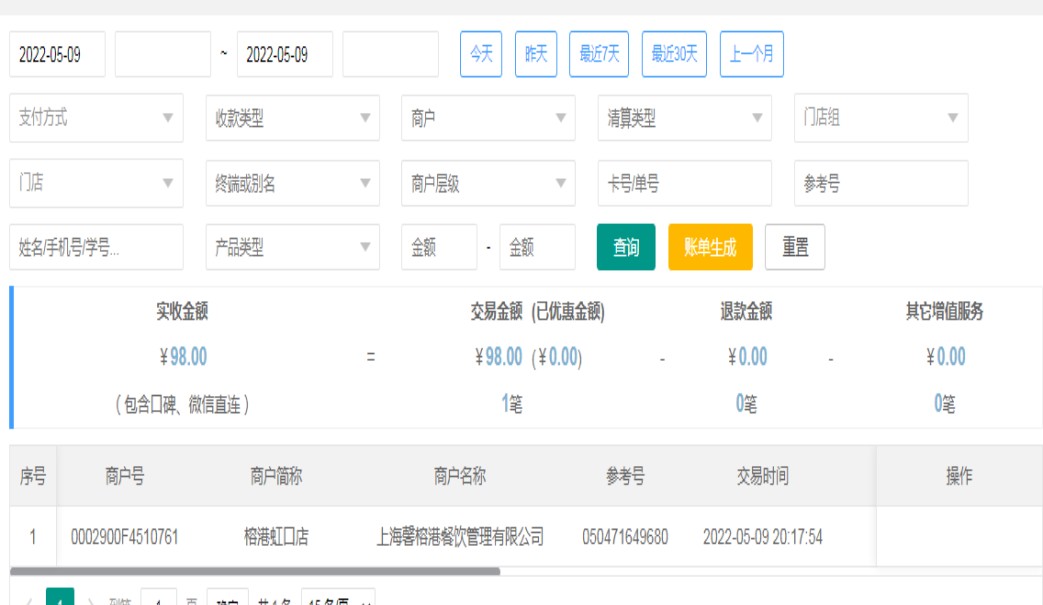Click the 姓名/手机号/学号 input field
Viewport: 1043px width, 605px height.
[96, 247]
